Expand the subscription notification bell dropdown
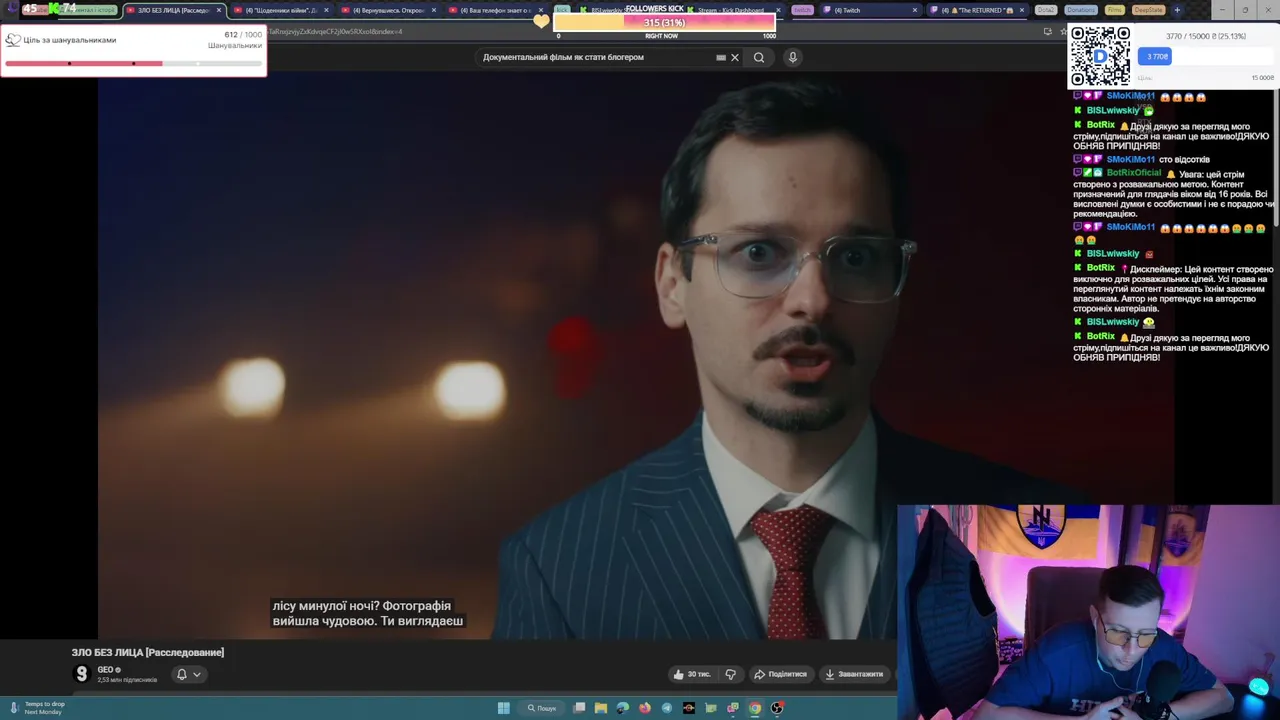 189,674
